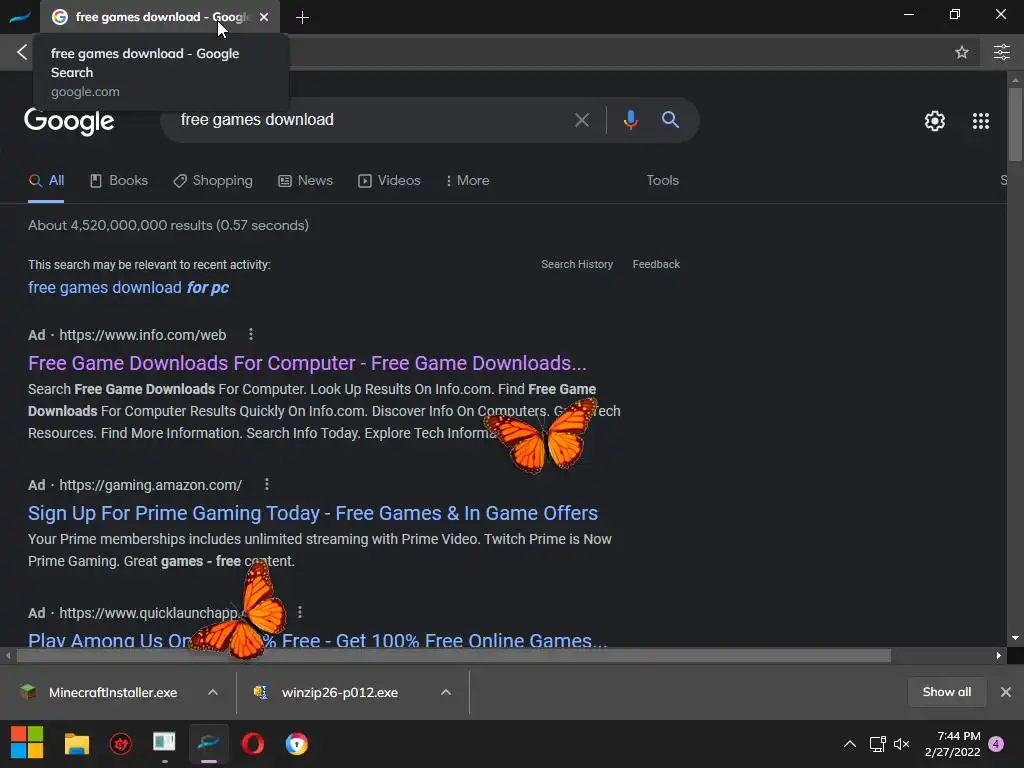Expand MinecraftInstaller.exe download options chevron

pos(213,692)
